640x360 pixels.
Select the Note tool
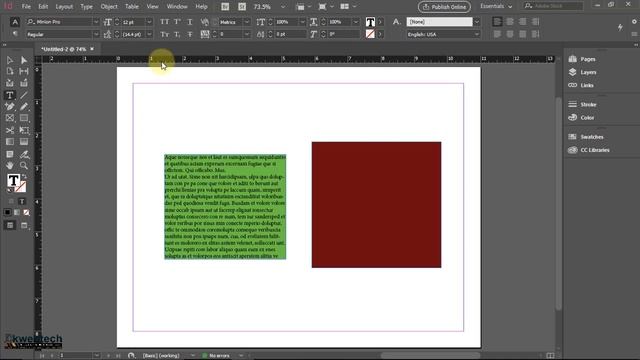10,154
